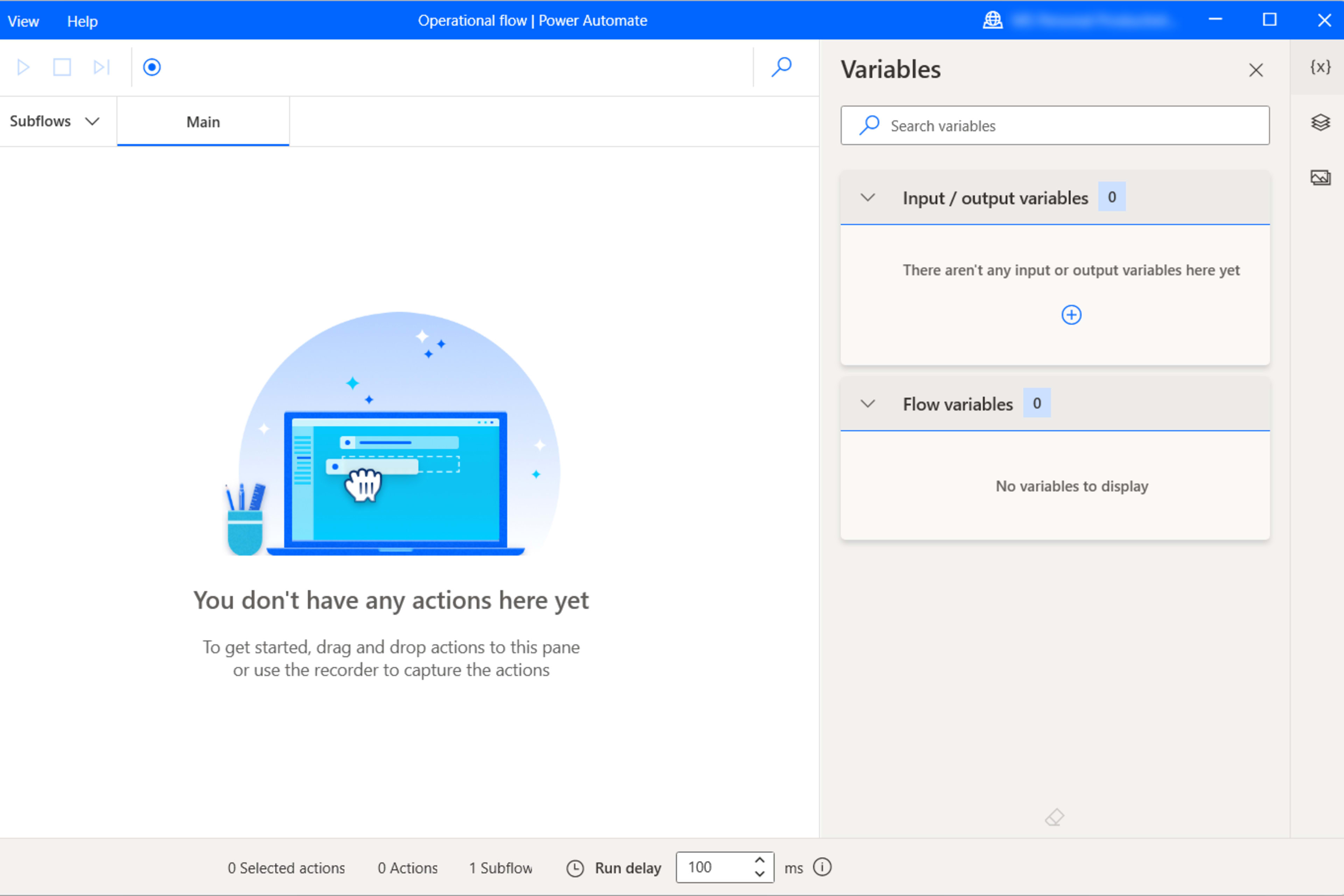Open flow search magnifier icon
This screenshot has height=896, width=1344.
781,67
